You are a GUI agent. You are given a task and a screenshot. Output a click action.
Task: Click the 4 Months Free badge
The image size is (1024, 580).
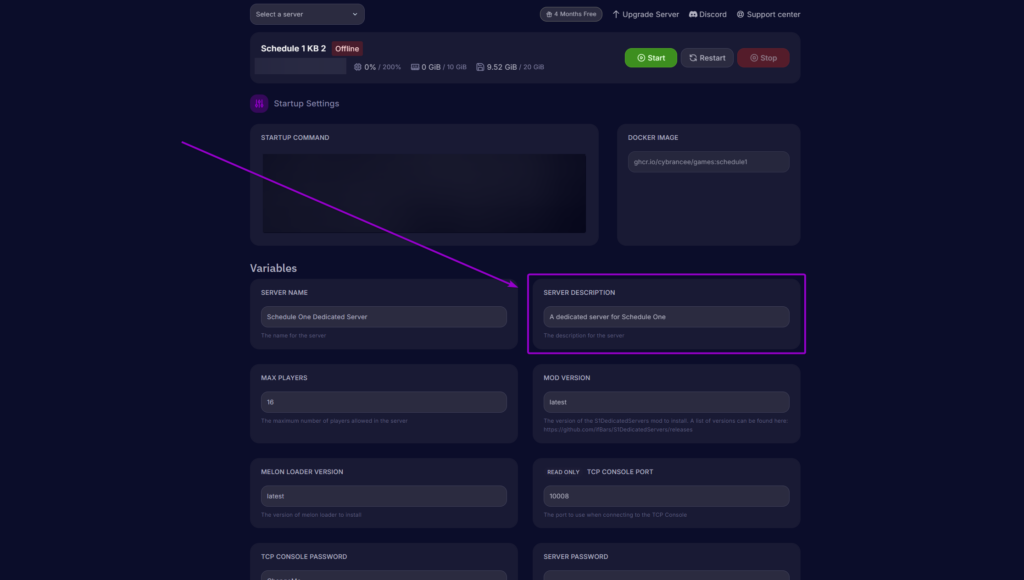click(571, 14)
